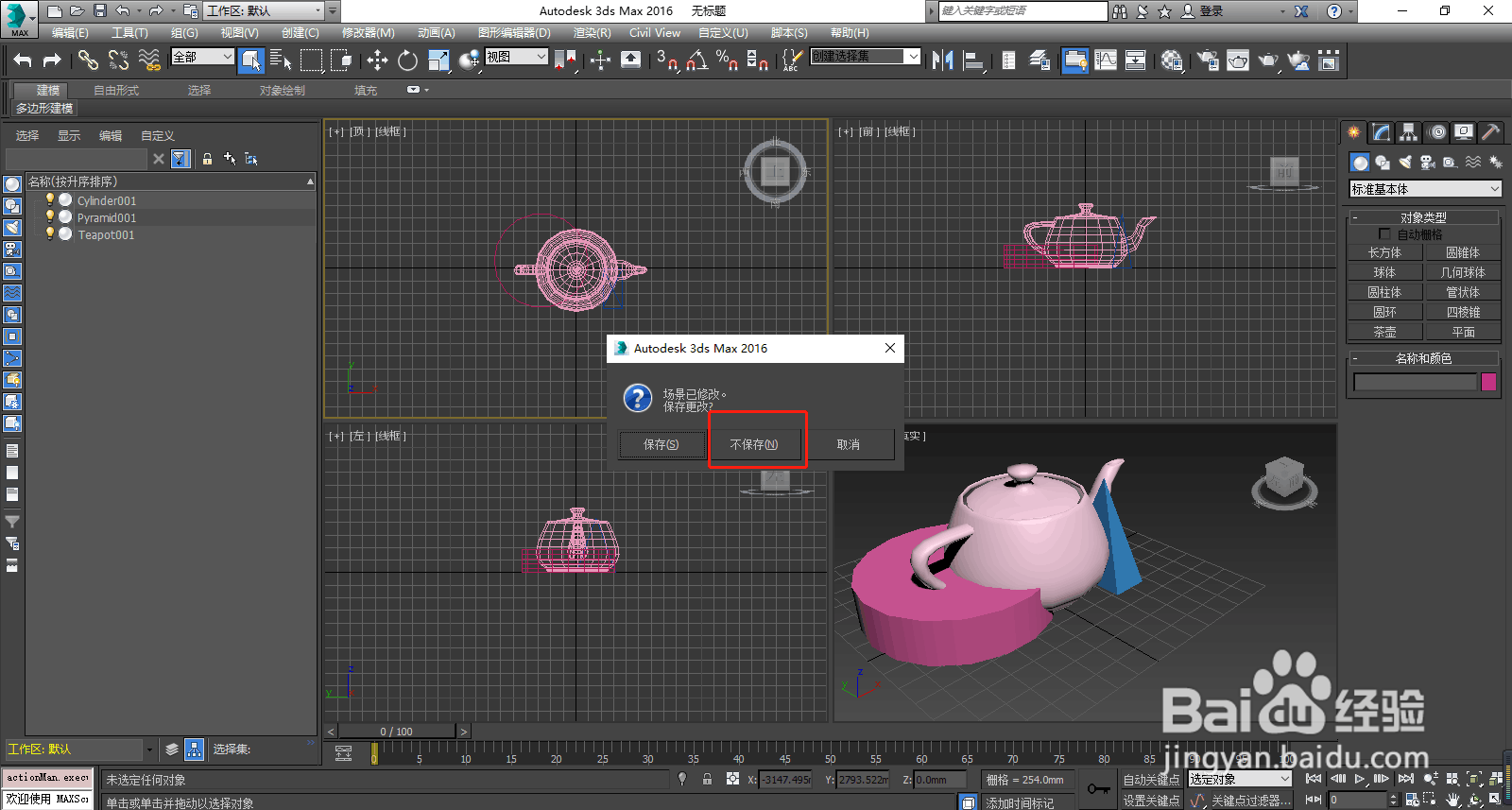Open the Civil View menu
1512x810 pixels.
[x=654, y=33]
